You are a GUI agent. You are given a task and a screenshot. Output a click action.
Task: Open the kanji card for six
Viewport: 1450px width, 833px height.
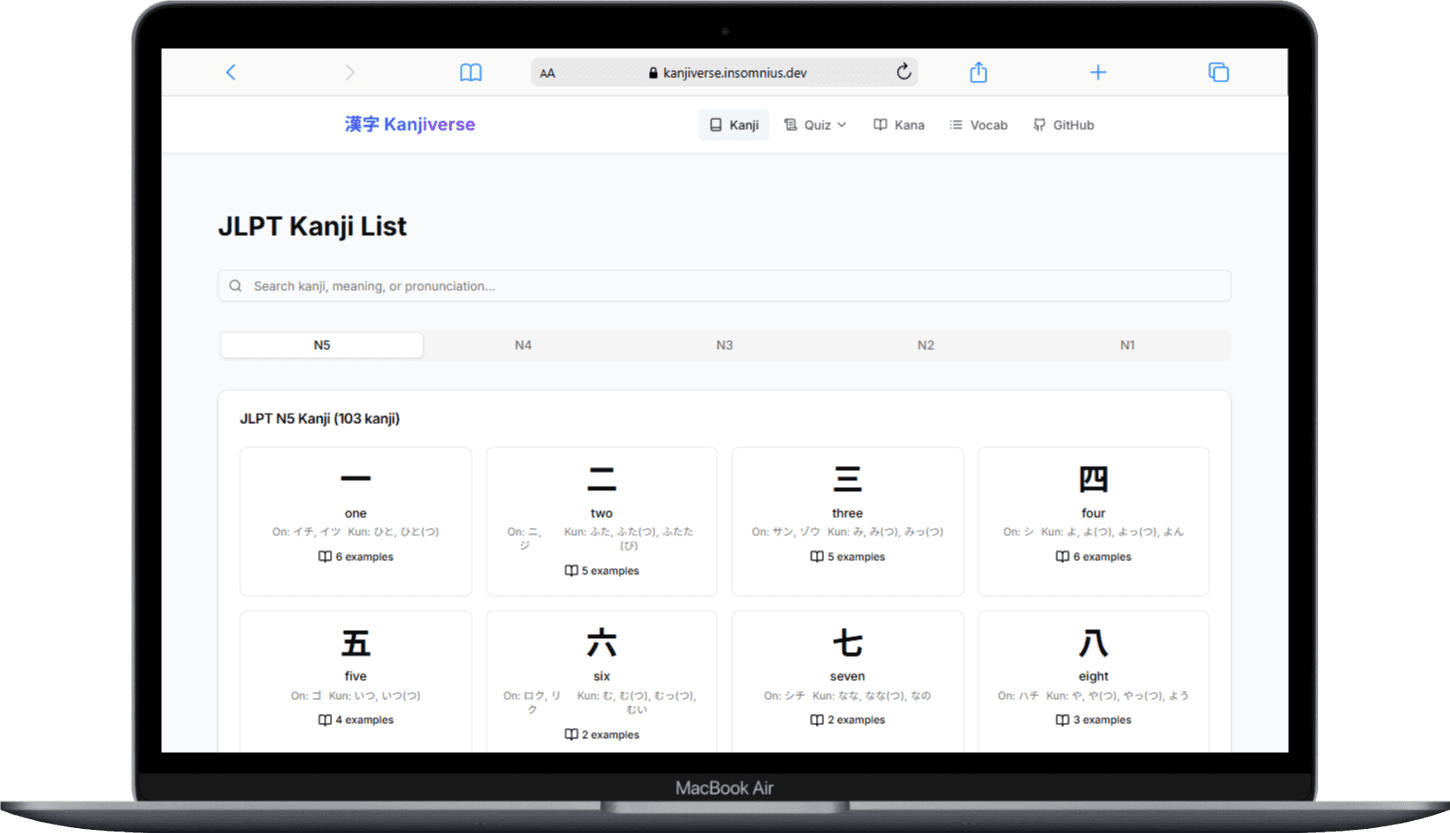[x=602, y=682]
